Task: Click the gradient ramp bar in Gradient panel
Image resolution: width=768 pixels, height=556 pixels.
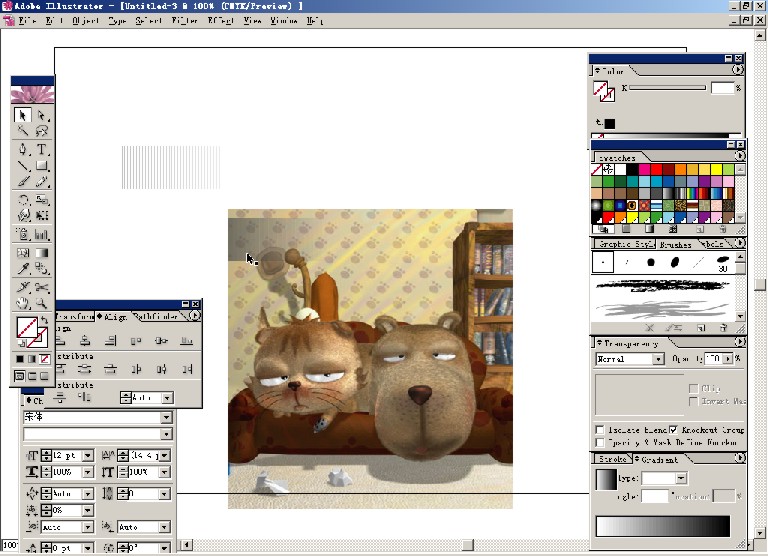Action: pyautogui.click(x=663, y=526)
